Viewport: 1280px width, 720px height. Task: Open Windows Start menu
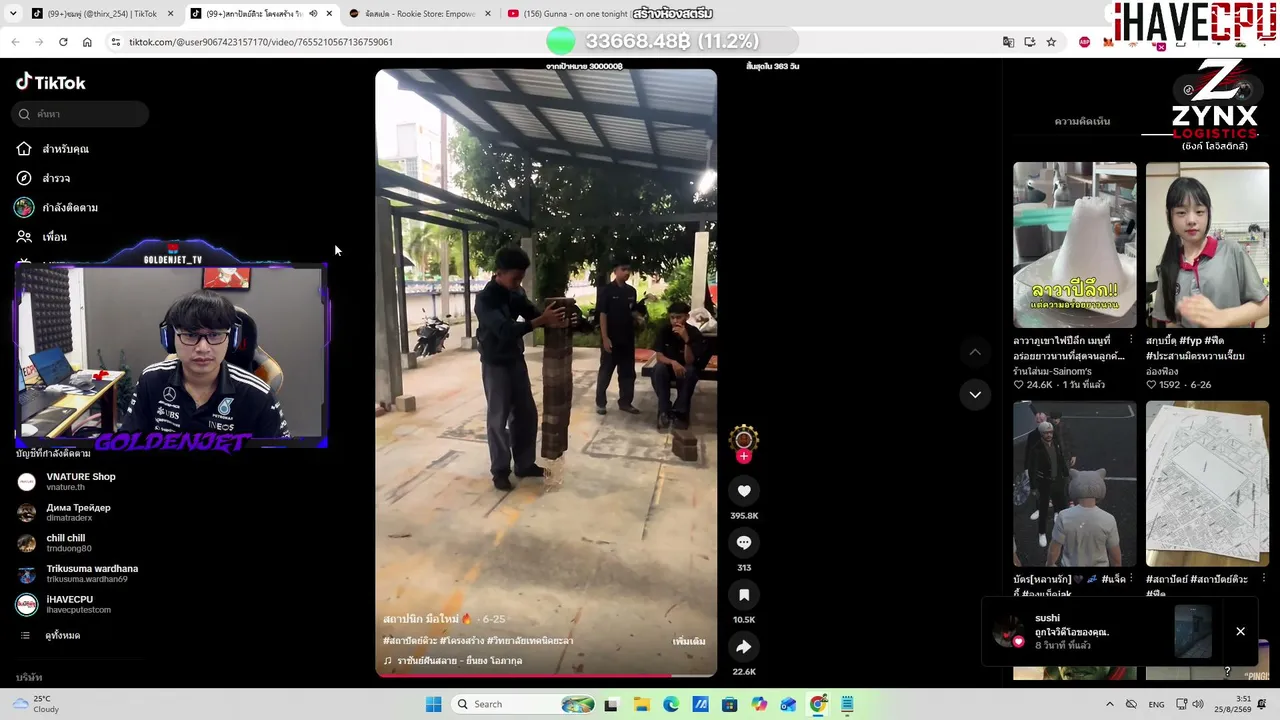coord(433,704)
